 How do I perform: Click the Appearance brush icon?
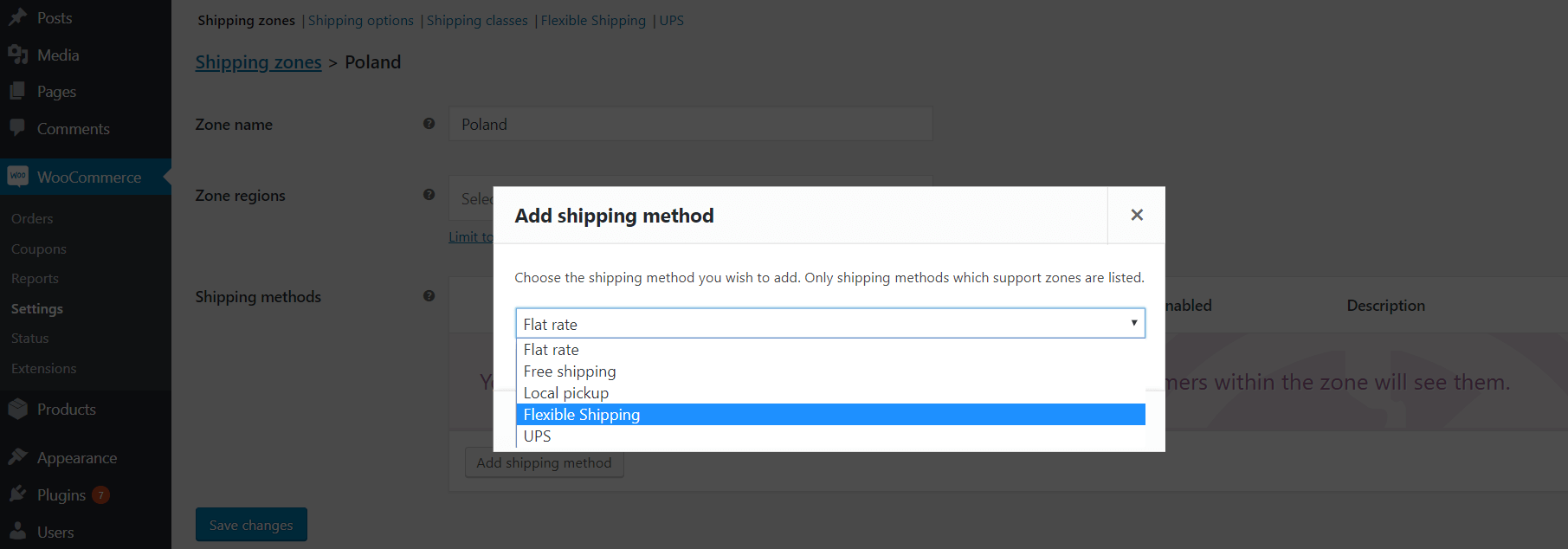(x=17, y=457)
